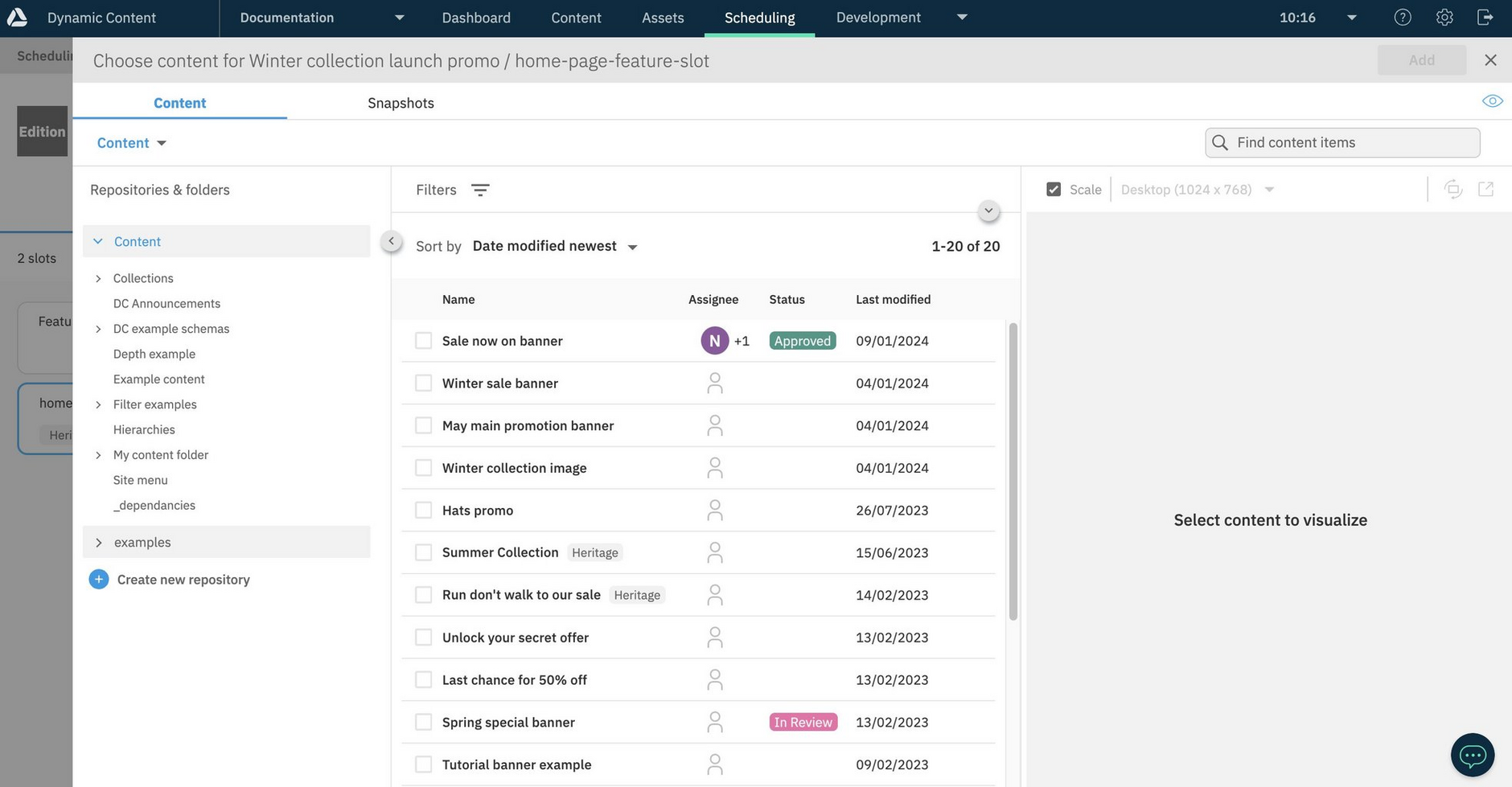Click assignee icon for Tutorial banner example
Image resolution: width=1512 pixels, height=787 pixels.
click(714, 764)
